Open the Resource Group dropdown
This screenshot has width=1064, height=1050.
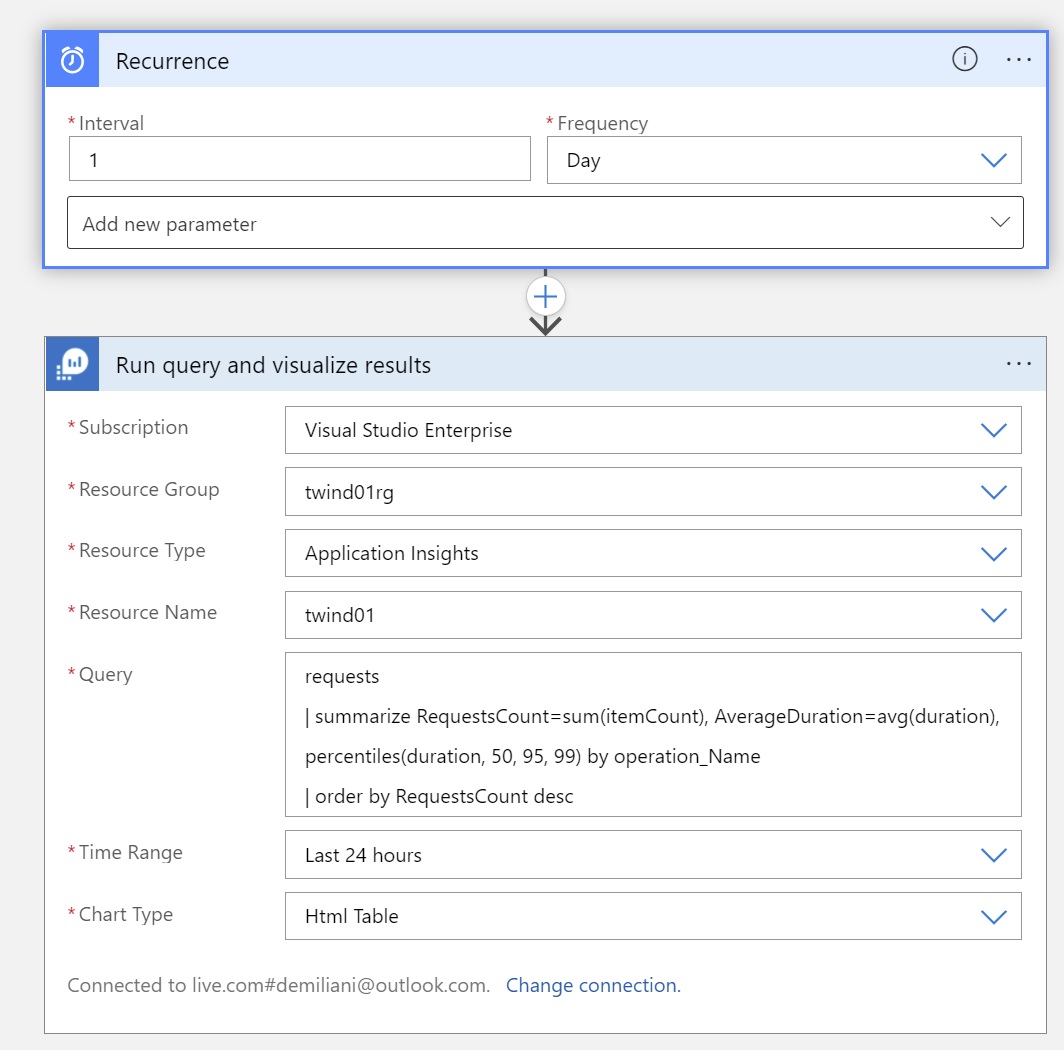click(x=652, y=492)
